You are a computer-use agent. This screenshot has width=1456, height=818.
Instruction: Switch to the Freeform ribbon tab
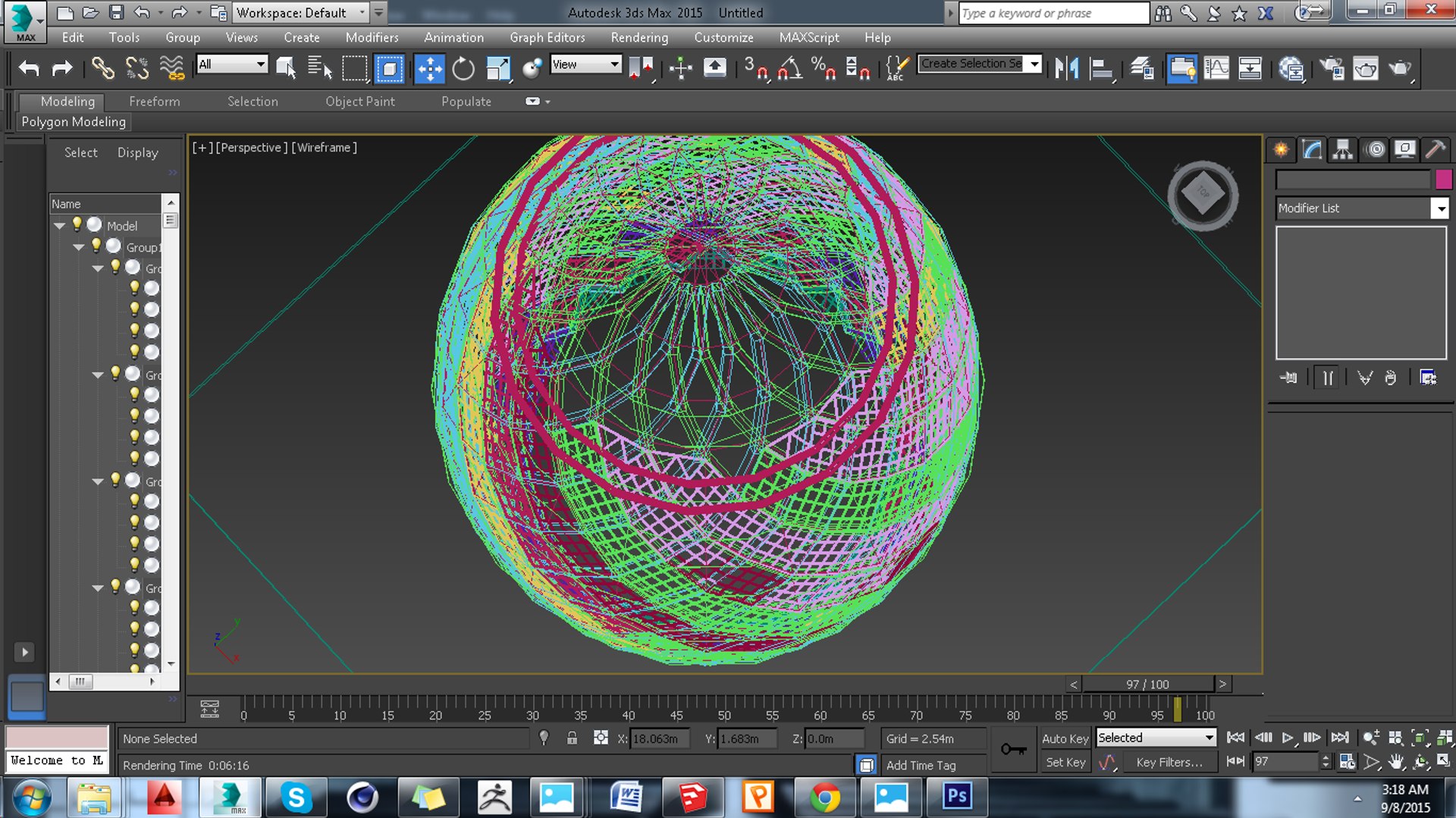tap(154, 102)
